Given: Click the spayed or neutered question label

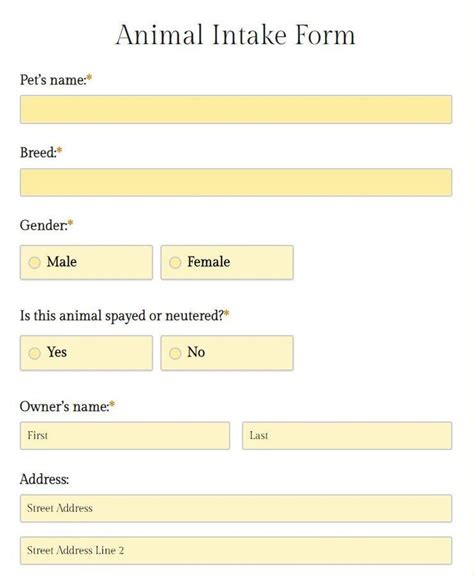Looking at the screenshot, I should point(122,316).
